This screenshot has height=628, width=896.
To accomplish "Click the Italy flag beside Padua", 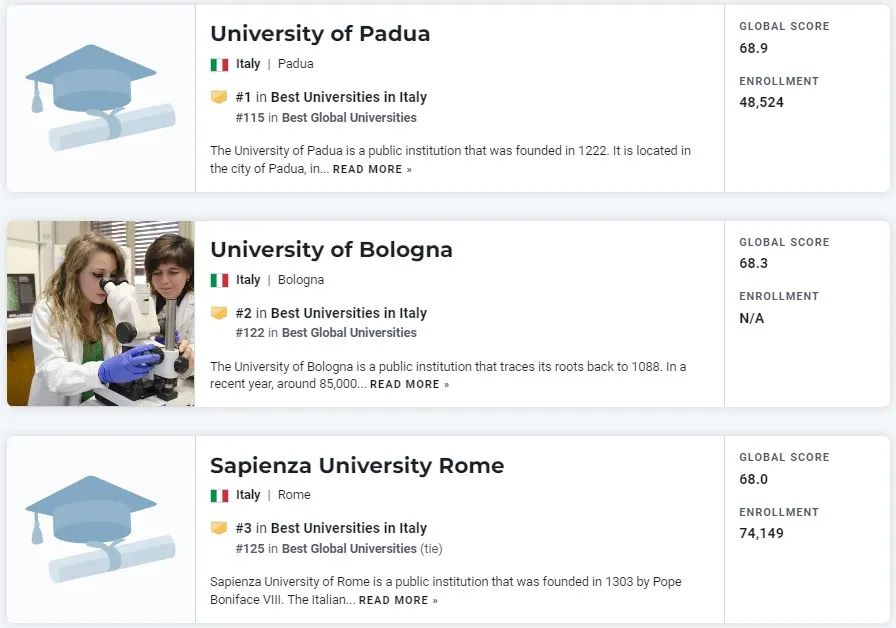I will pos(219,64).
